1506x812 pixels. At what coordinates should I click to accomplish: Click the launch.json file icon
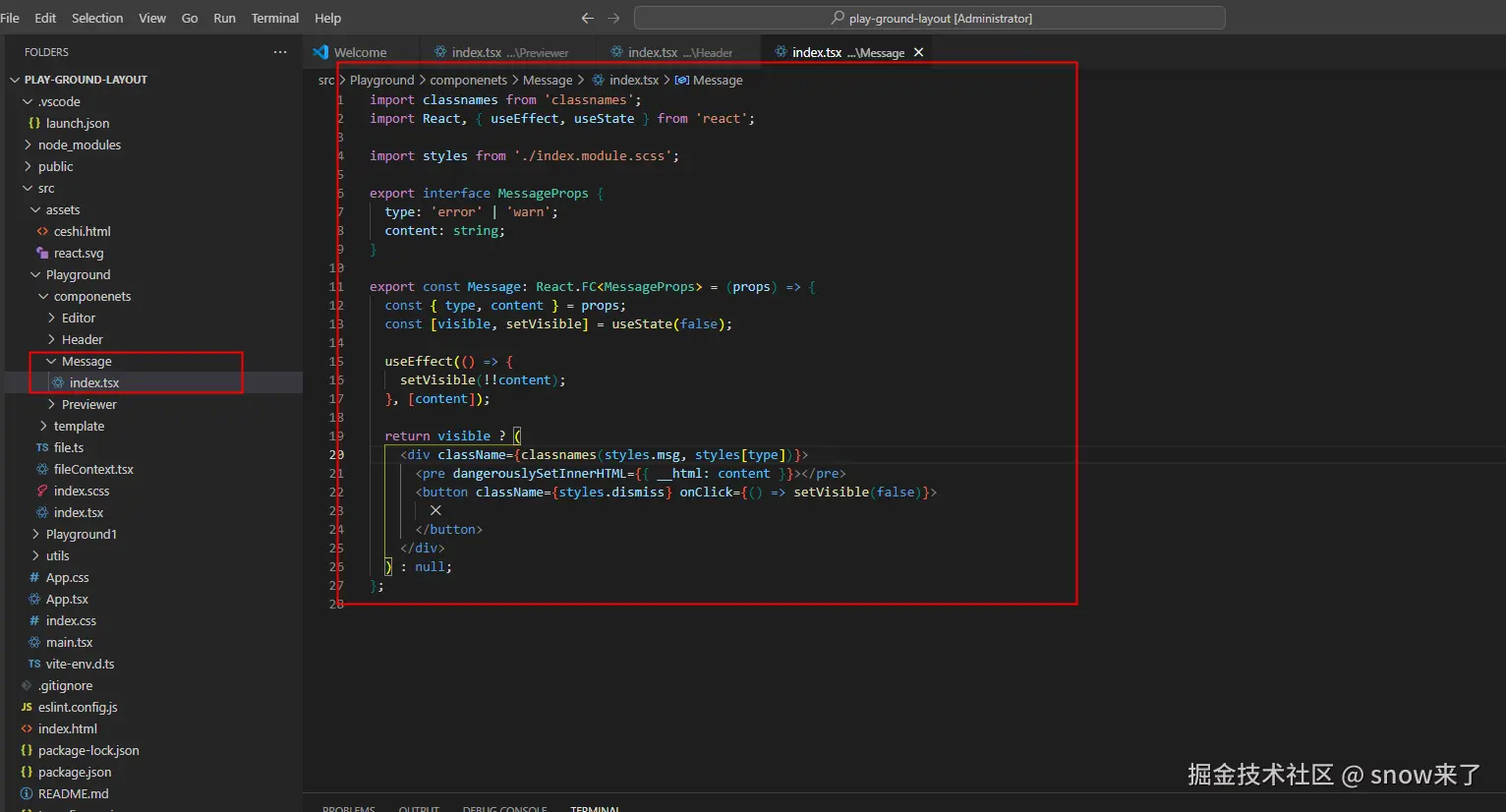pyautogui.click(x=34, y=123)
